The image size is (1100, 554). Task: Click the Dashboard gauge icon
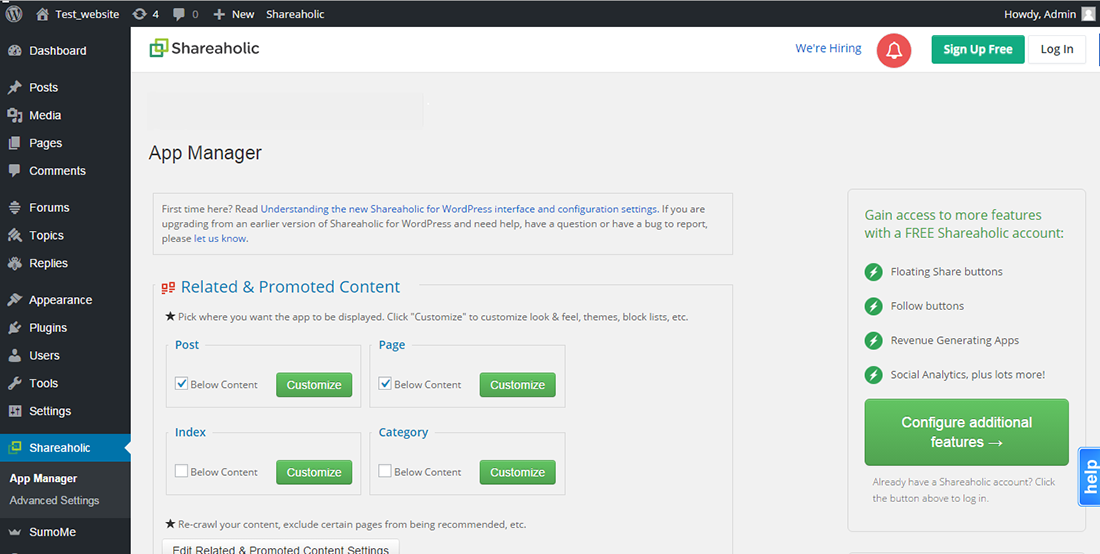[x=14, y=50]
